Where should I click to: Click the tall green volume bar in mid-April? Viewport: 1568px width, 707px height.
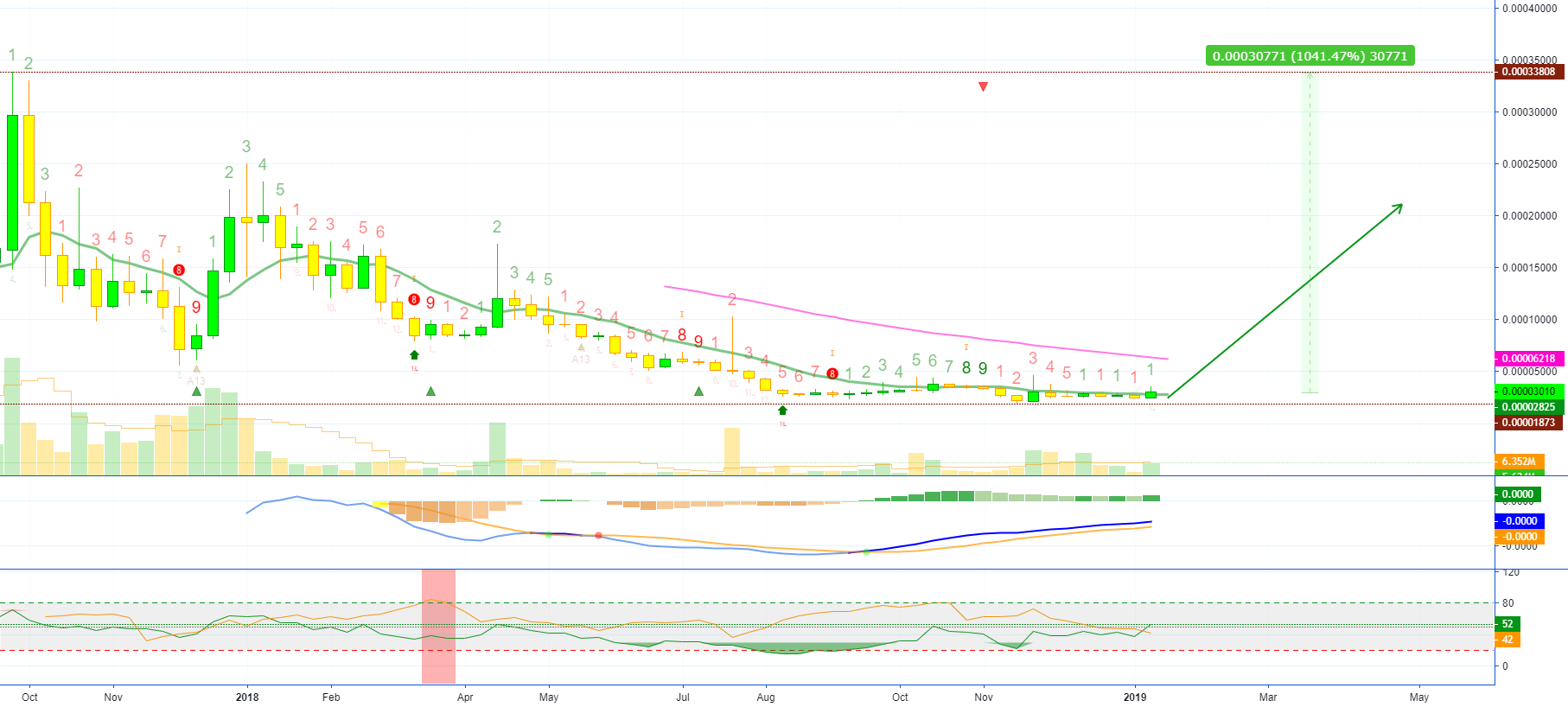click(497, 449)
